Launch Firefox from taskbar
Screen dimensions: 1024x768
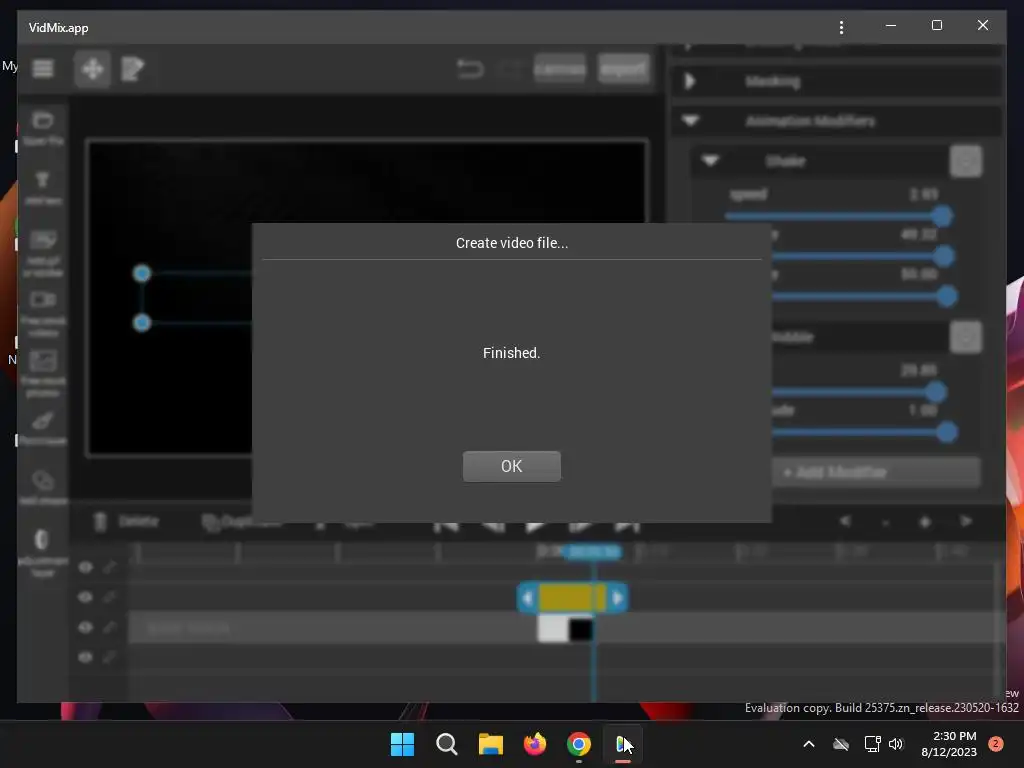pos(535,744)
